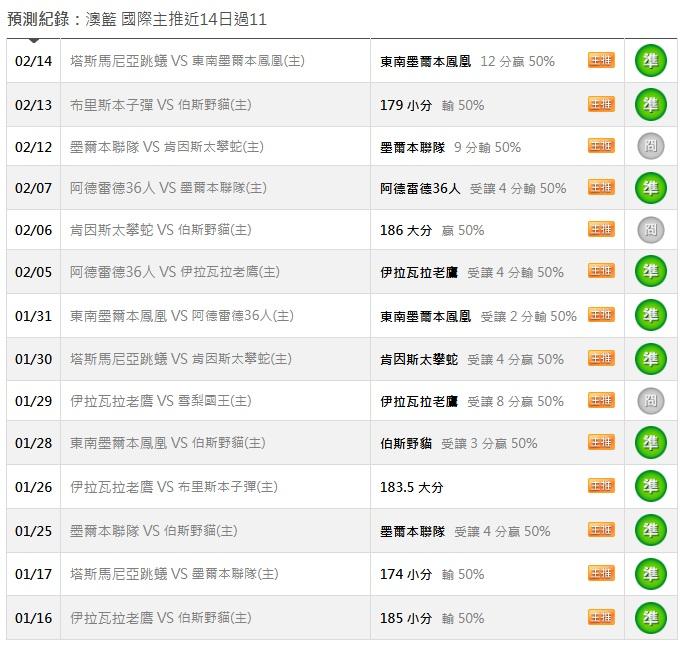Click the green 準 badge in the 01/16 row
This screenshot has width=682, height=645.
coord(651,618)
